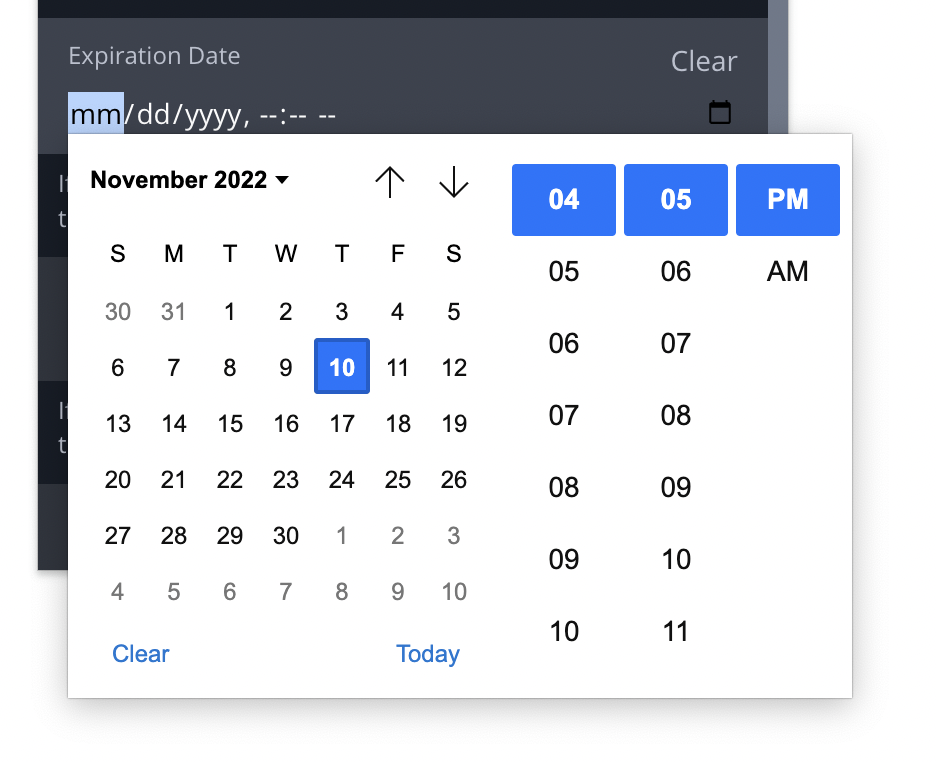Image resolution: width=936 pixels, height=762 pixels.
Task: Choose PM for the time period
Action: 787,199
